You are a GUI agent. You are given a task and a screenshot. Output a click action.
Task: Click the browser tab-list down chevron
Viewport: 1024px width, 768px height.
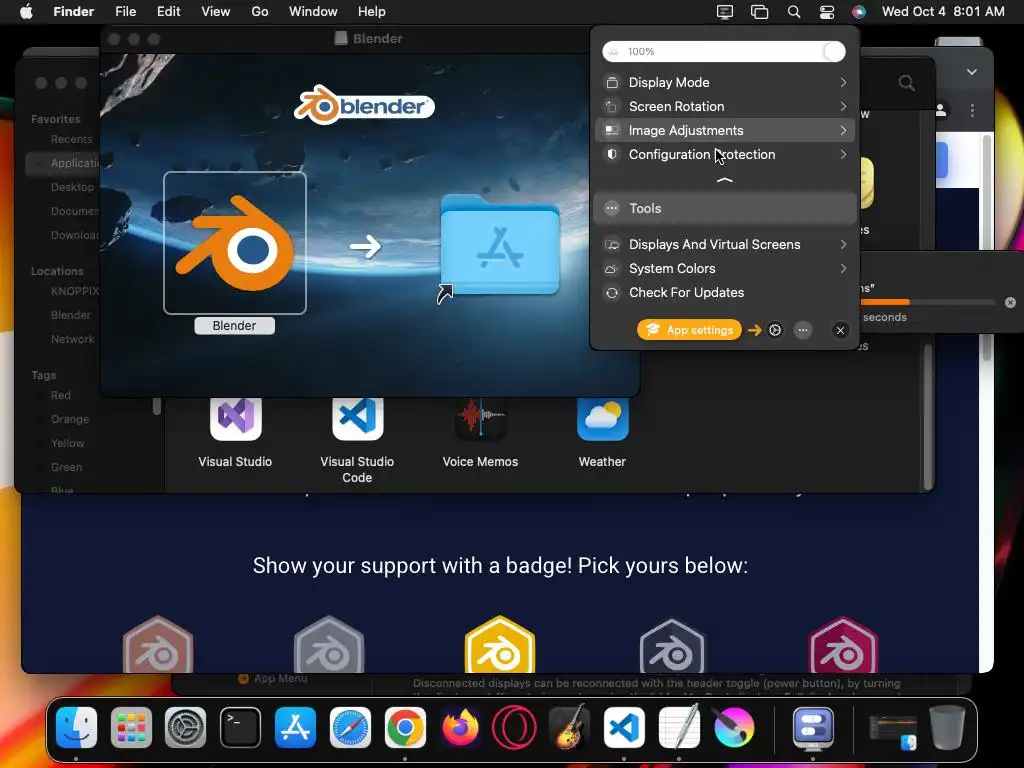tap(972, 72)
